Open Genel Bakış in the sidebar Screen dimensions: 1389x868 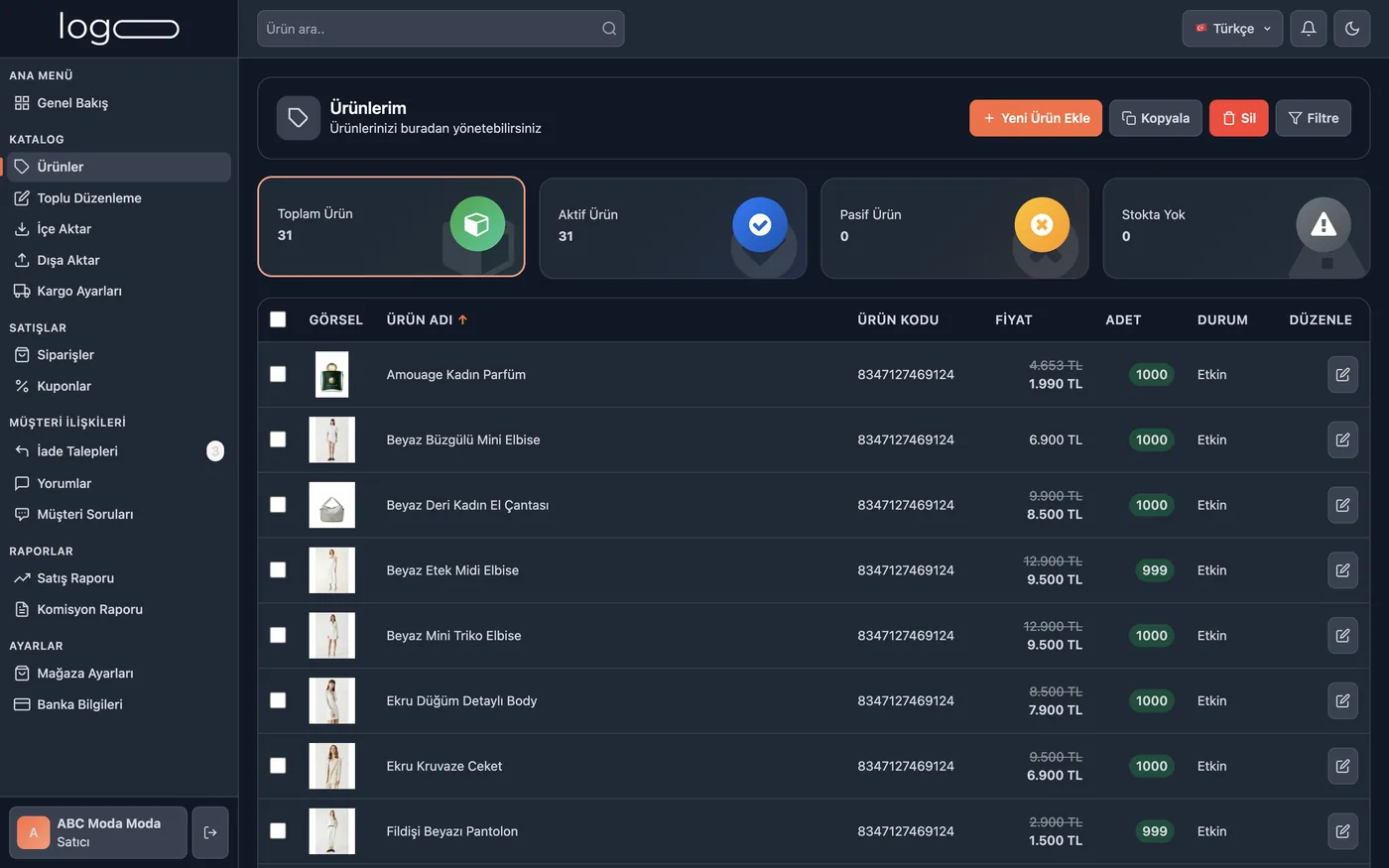click(x=119, y=103)
